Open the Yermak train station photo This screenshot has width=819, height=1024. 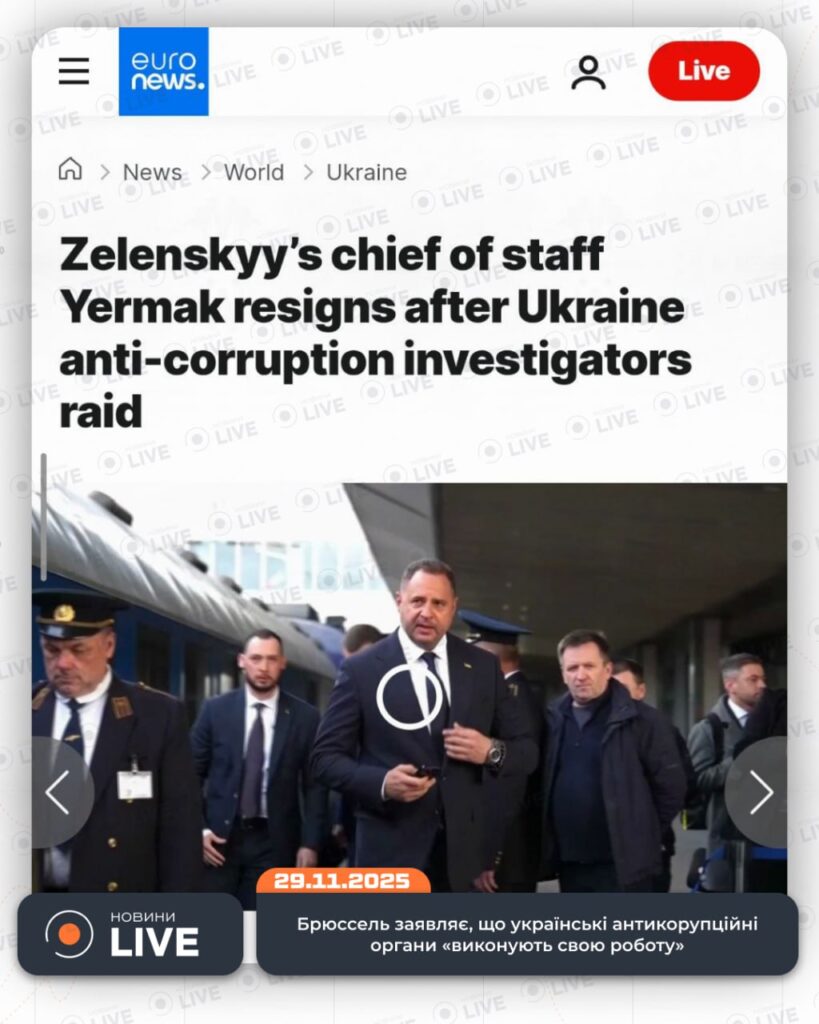tap(410, 688)
